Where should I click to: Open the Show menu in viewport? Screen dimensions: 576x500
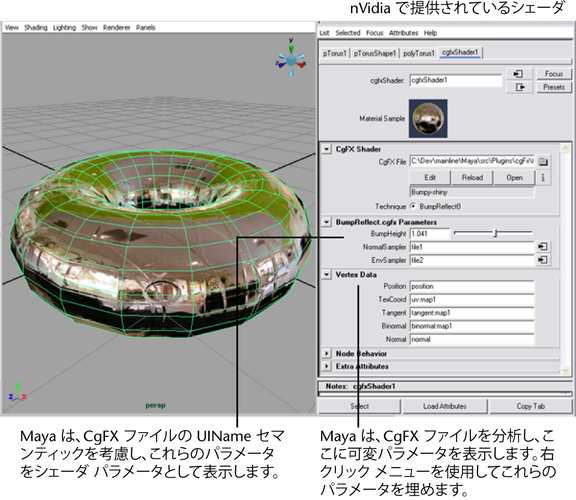(x=89, y=28)
